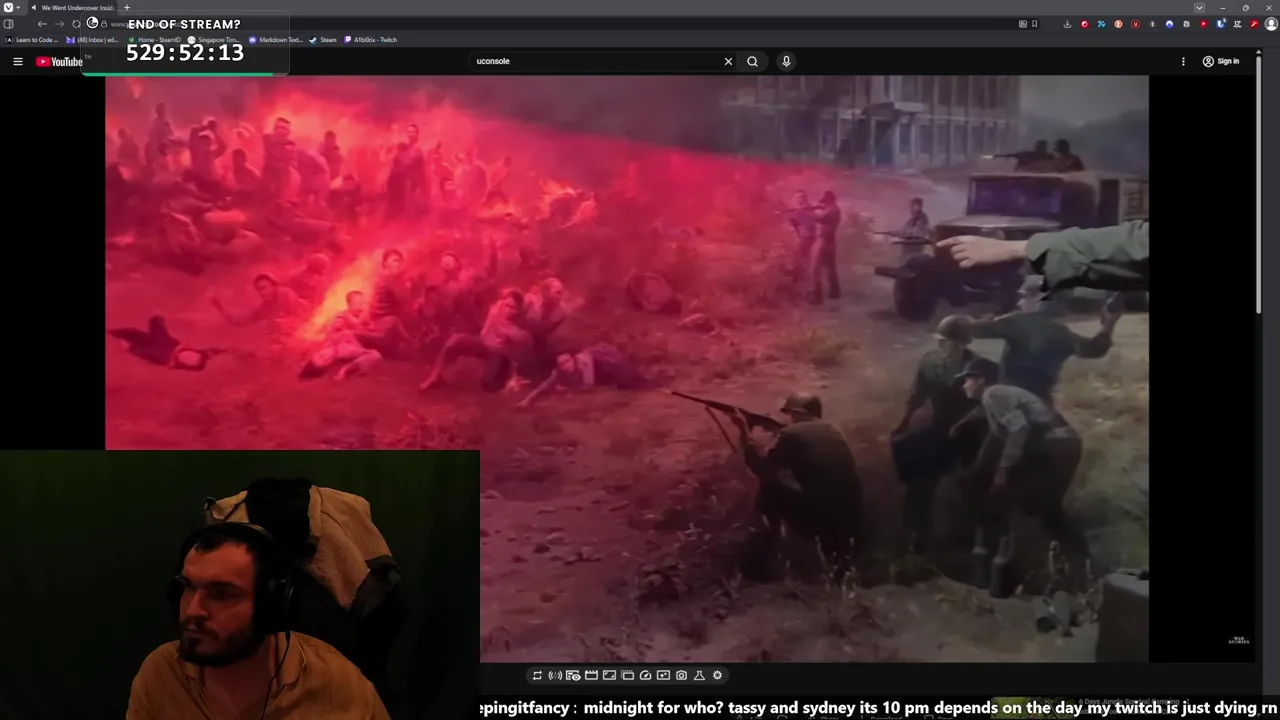The height and width of the screenshot is (720, 1280).
Task: Open the red U shield extension
Action: (1135, 24)
